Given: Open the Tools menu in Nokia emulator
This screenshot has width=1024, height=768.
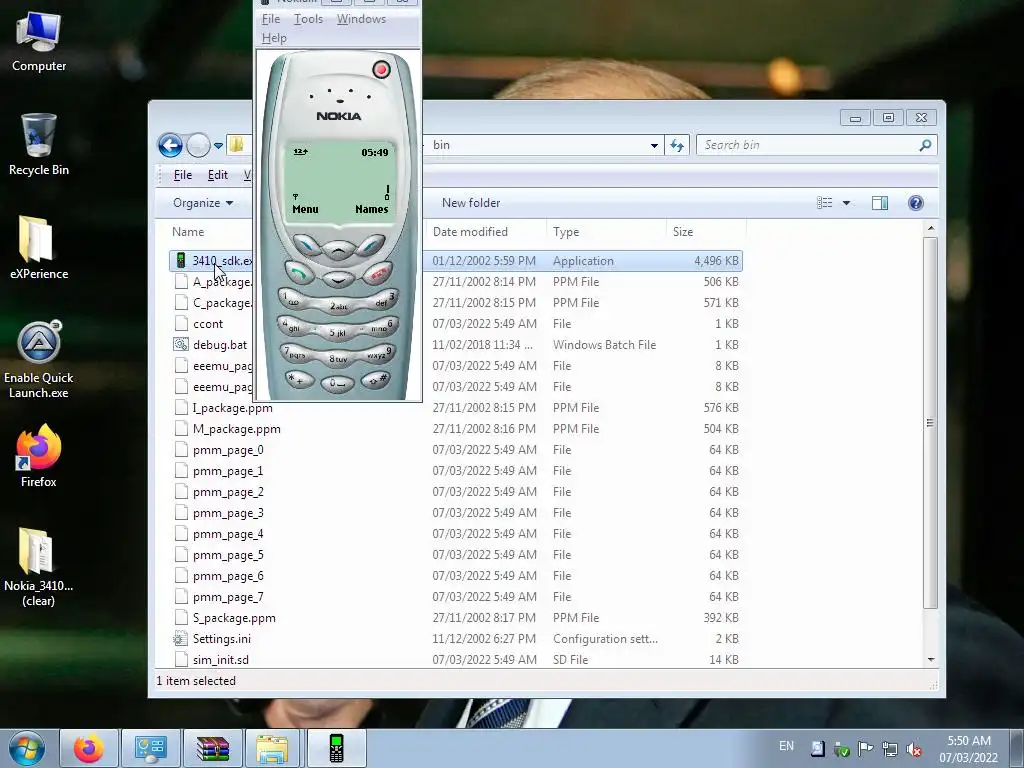Looking at the screenshot, I should (308, 19).
